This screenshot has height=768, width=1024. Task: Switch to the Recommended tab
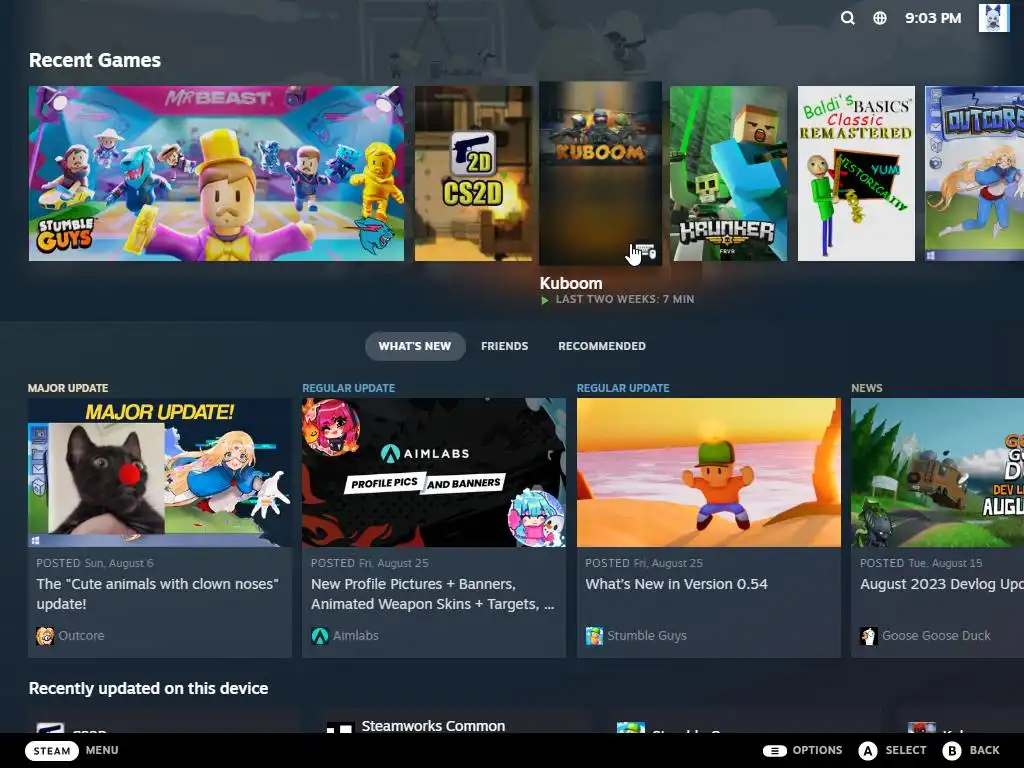point(601,346)
